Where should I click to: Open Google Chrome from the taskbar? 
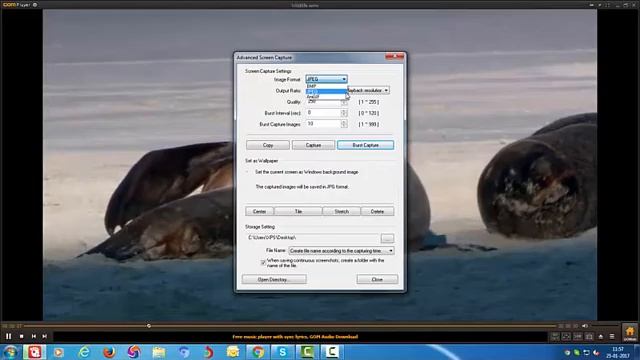[x=258, y=352]
